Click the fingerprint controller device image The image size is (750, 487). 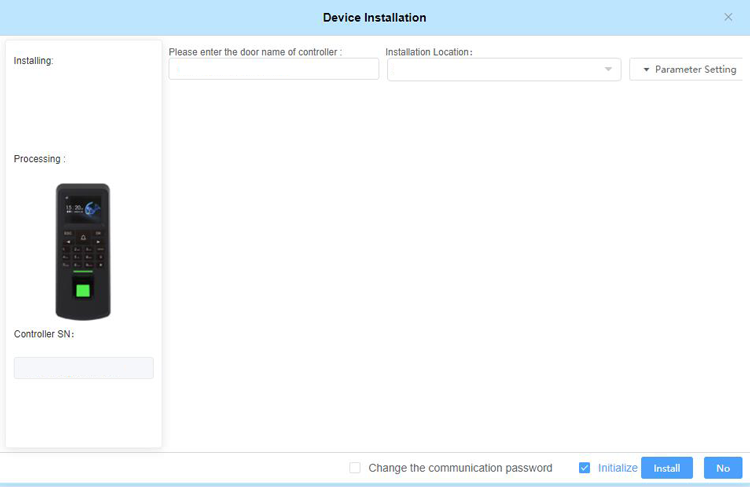[x=83, y=250]
